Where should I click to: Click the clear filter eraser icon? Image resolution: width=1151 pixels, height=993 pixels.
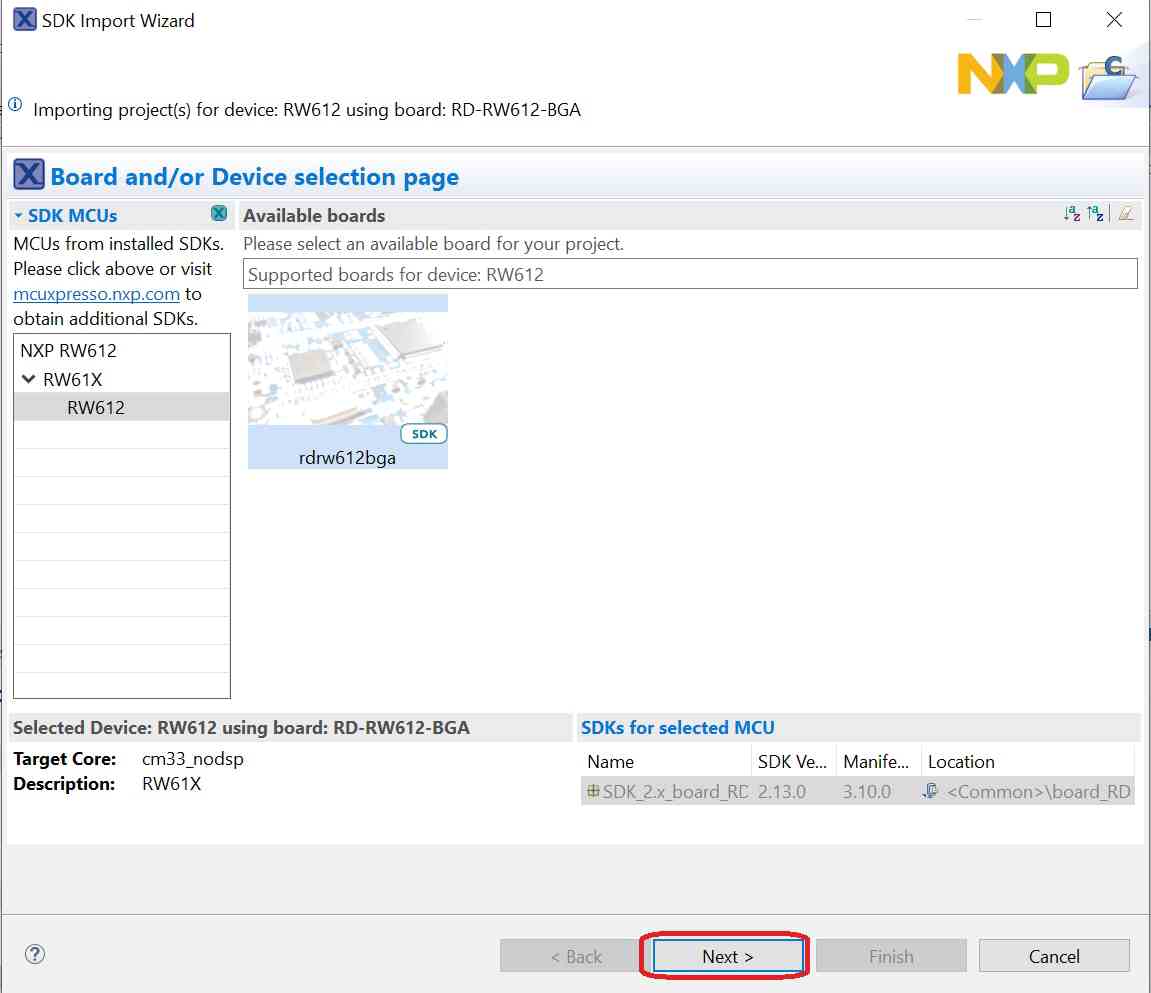coord(1126,214)
